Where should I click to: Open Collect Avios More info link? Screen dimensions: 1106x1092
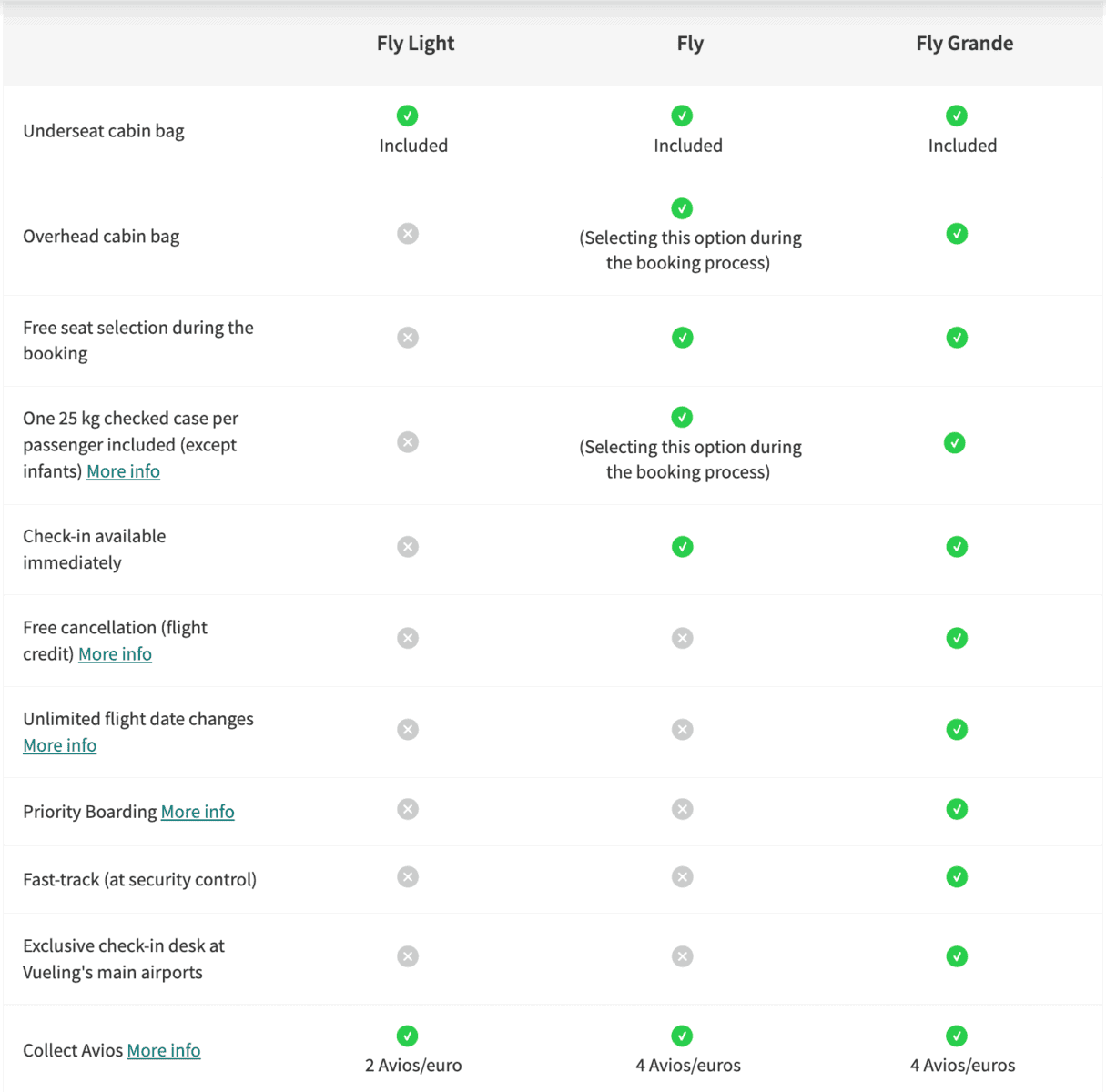click(x=164, y=1050)
